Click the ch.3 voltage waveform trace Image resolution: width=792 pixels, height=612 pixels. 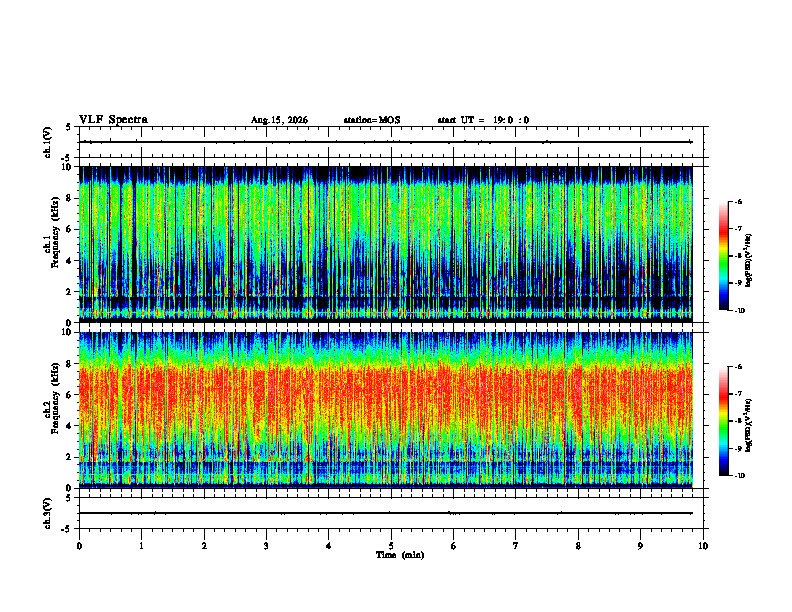click(386, 513)
